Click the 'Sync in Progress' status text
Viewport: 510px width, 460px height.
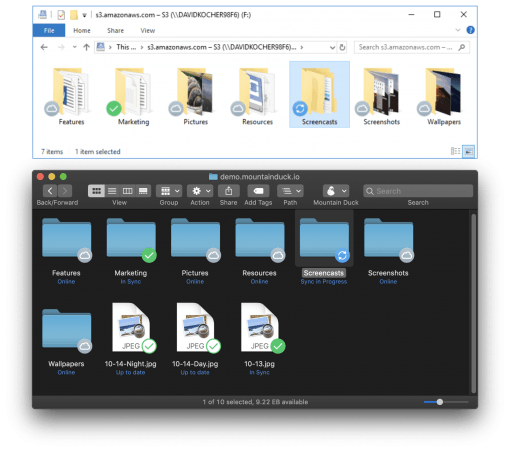click(324, 282)
